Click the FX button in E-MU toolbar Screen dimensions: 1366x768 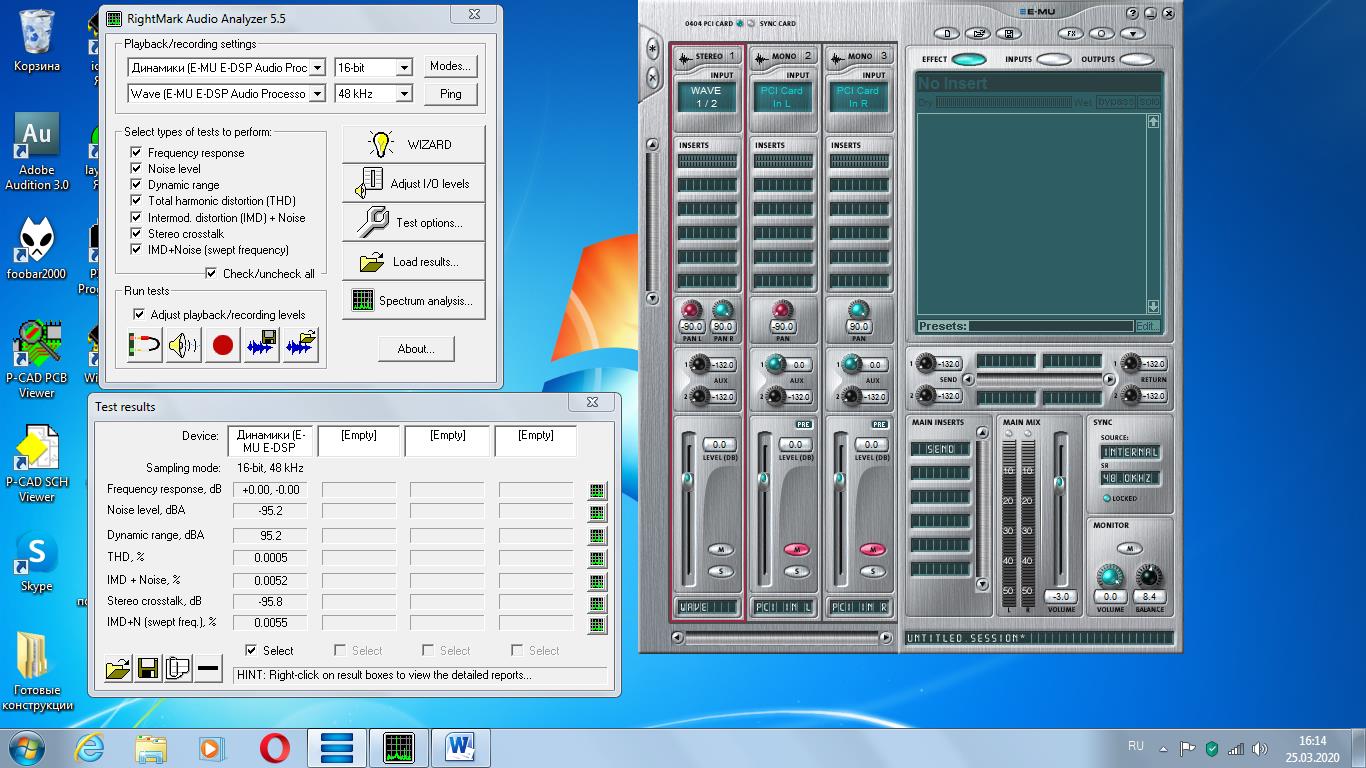pos(1072,33)
